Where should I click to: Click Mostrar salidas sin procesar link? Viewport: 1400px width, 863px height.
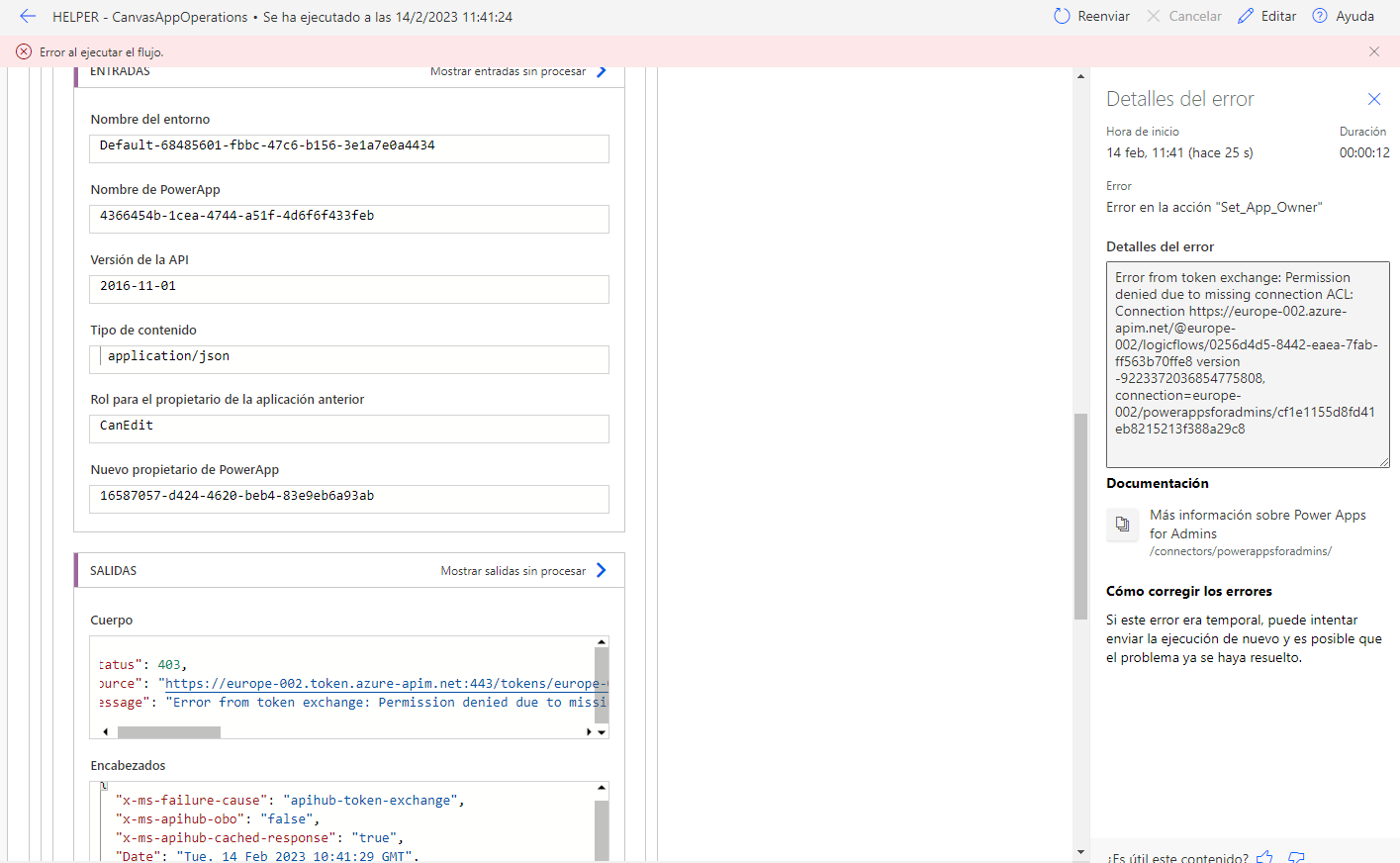(x=513, y=571)
